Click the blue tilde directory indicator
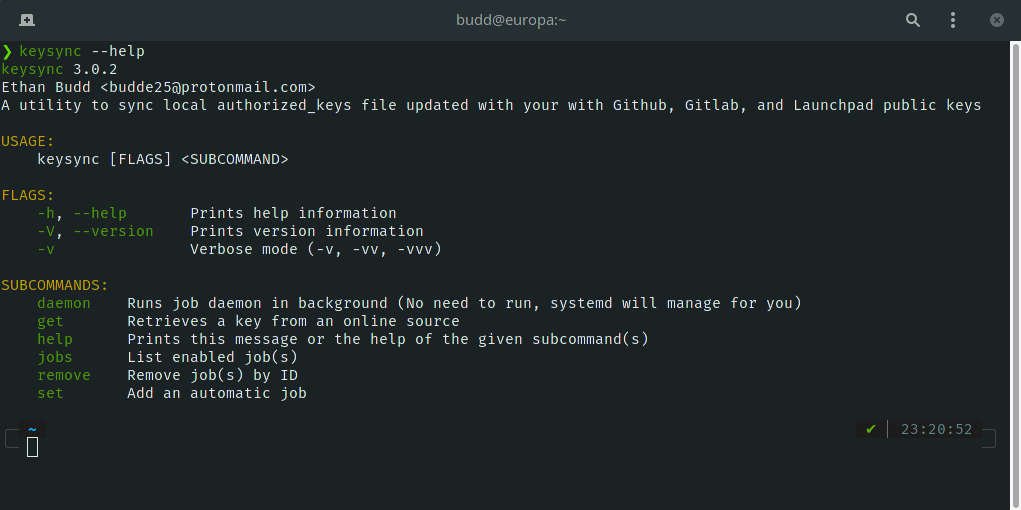Image resolution: width=1021 pixels, height=510 pixels. [32, 429]
